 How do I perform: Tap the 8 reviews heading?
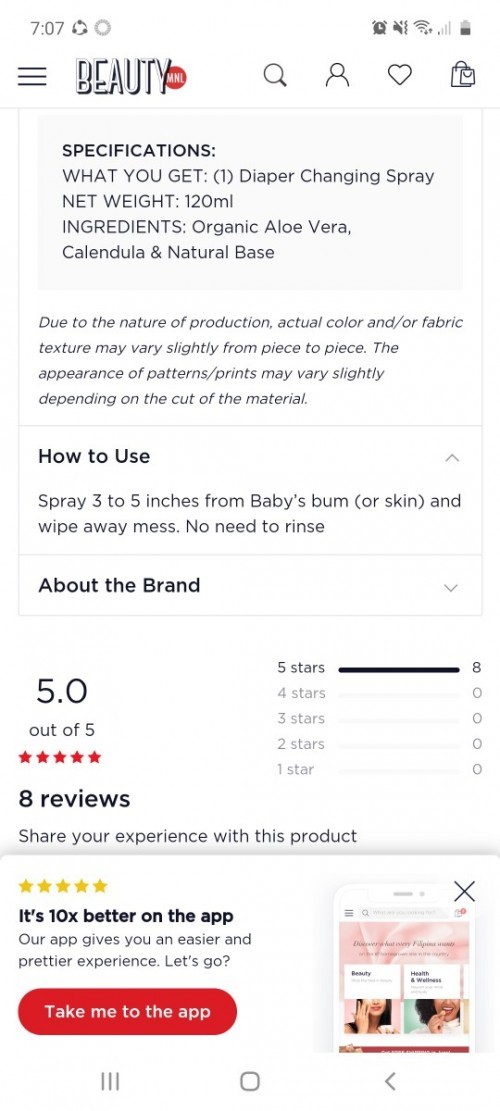[x=74, y=799]
